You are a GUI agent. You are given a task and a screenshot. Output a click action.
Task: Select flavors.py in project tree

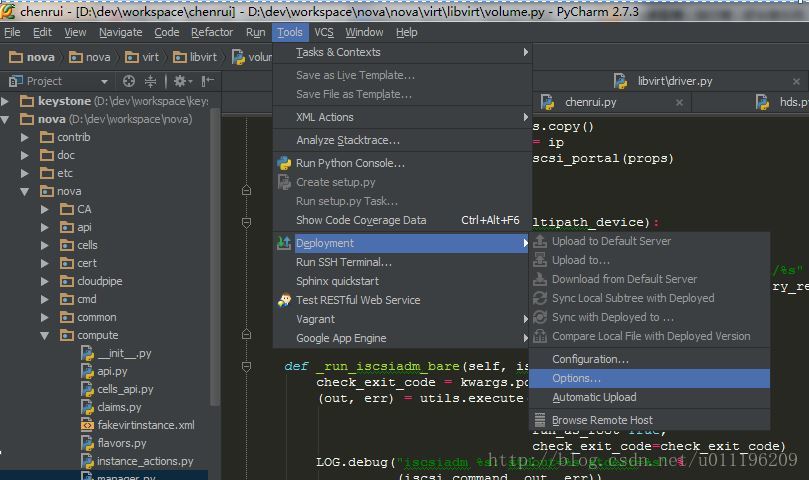coord(122,443)
